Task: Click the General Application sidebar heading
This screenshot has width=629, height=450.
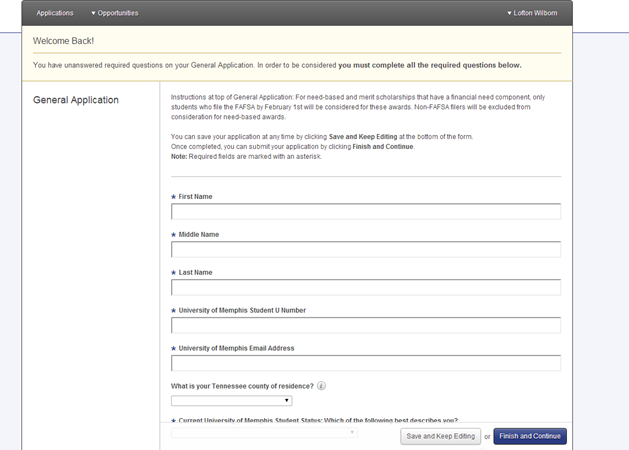Action: pyautogui.click(x=76, y=100)
